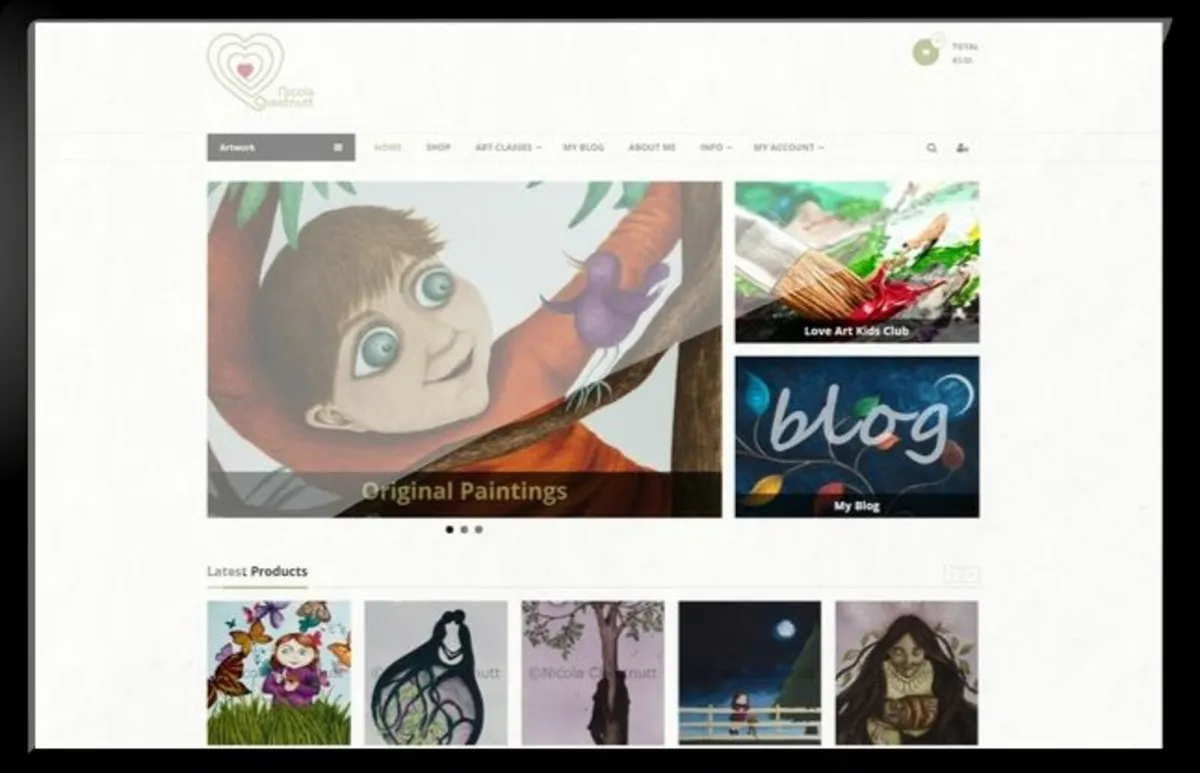Click the hamburger icon on Artwork bar

pos(338,148)
